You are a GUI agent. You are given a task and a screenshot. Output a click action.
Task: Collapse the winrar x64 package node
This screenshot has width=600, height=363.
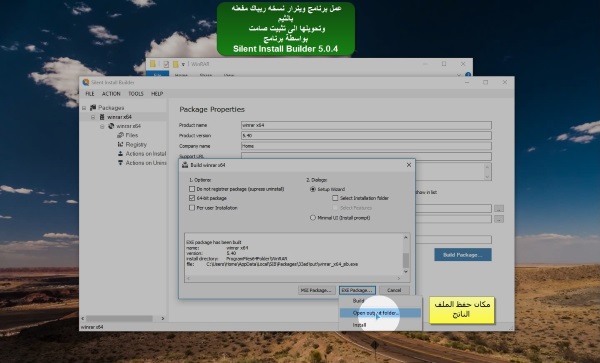pyautogui.click(x=93, y=117)
